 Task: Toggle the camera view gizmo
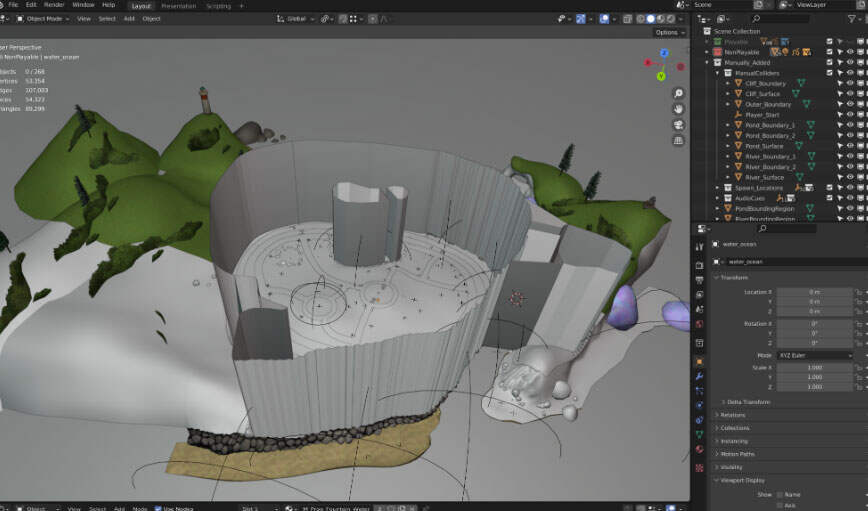click(x=679, y=124)
